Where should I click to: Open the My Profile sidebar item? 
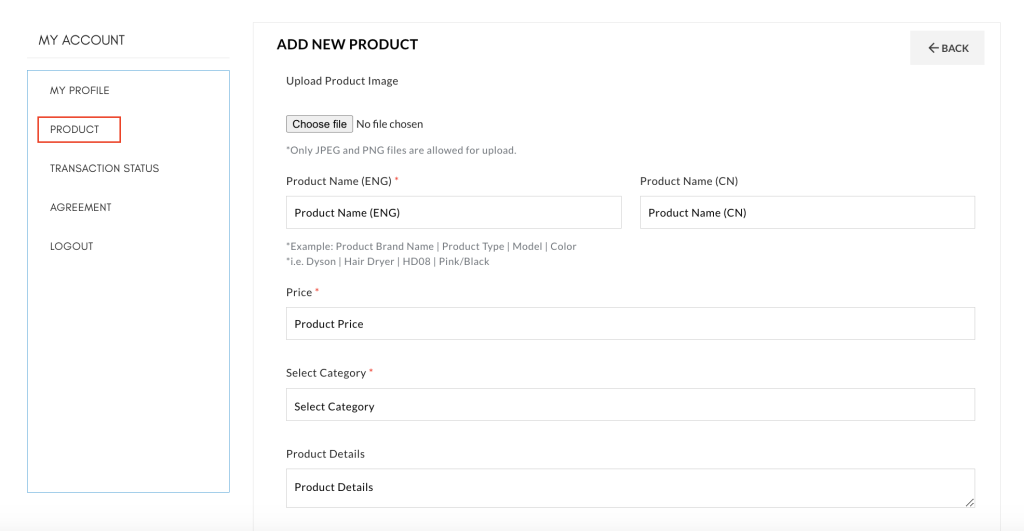tap(80, 90)
